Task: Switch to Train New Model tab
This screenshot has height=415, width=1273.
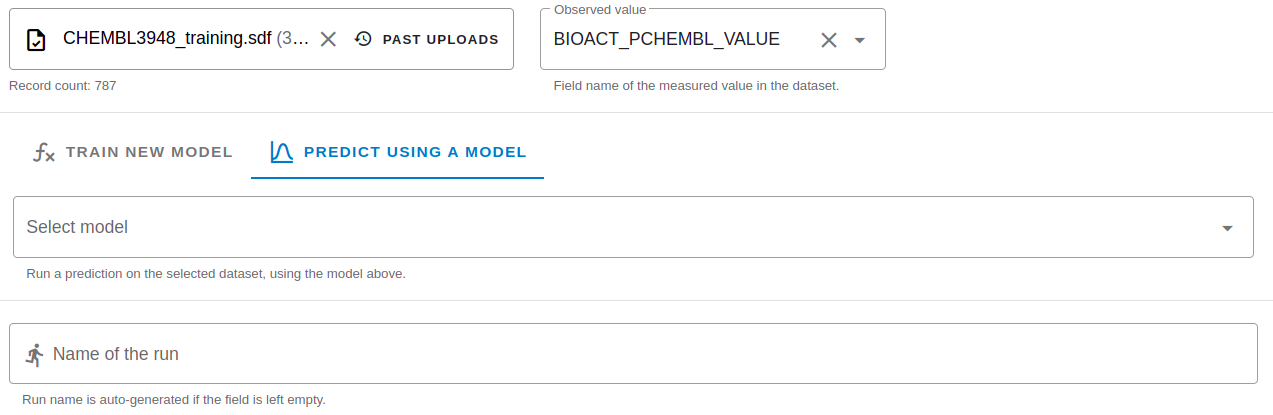Action: pyautogui.click(x=148, y=153)
